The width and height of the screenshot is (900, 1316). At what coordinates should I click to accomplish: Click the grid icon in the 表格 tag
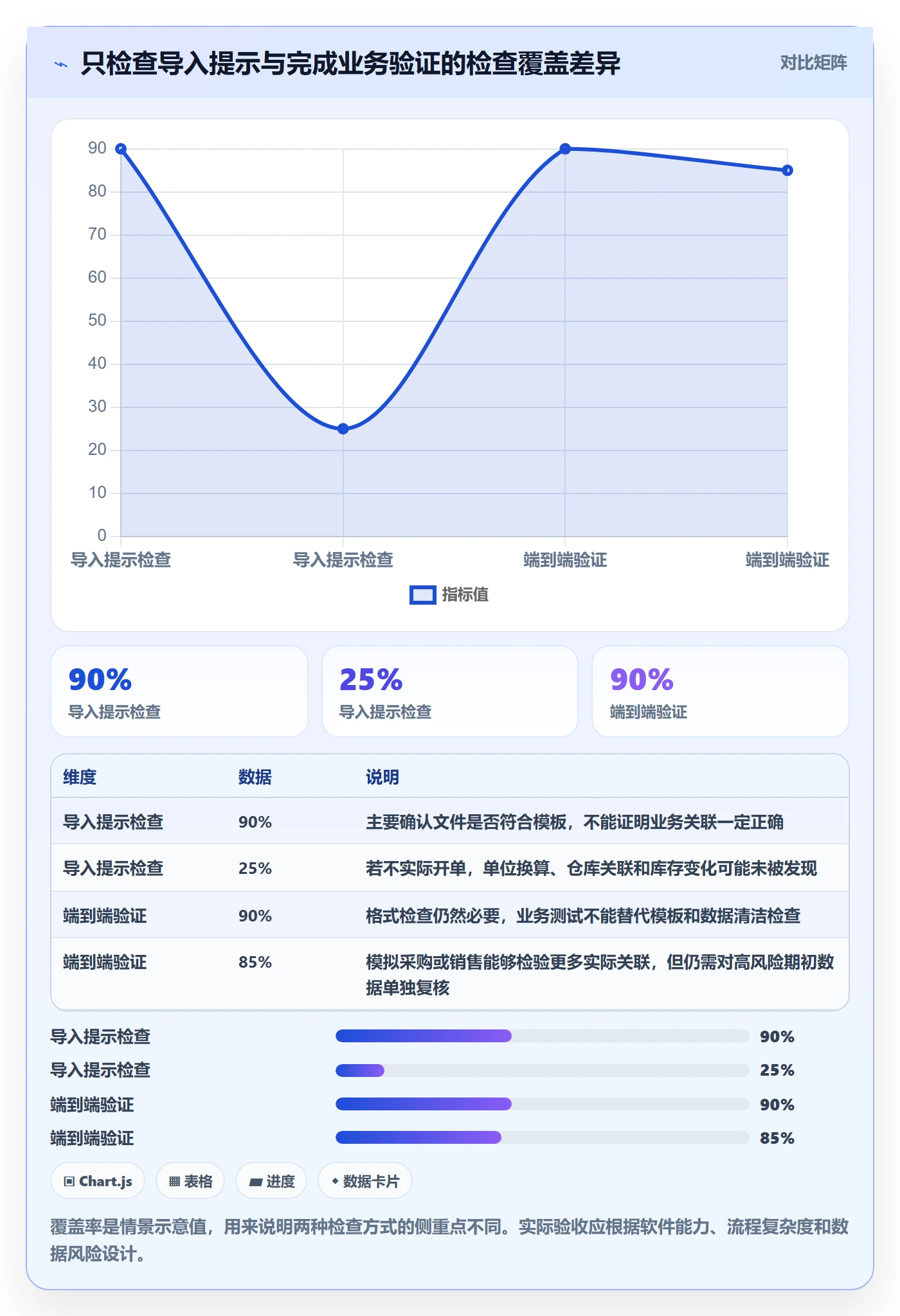[175, 1182]
